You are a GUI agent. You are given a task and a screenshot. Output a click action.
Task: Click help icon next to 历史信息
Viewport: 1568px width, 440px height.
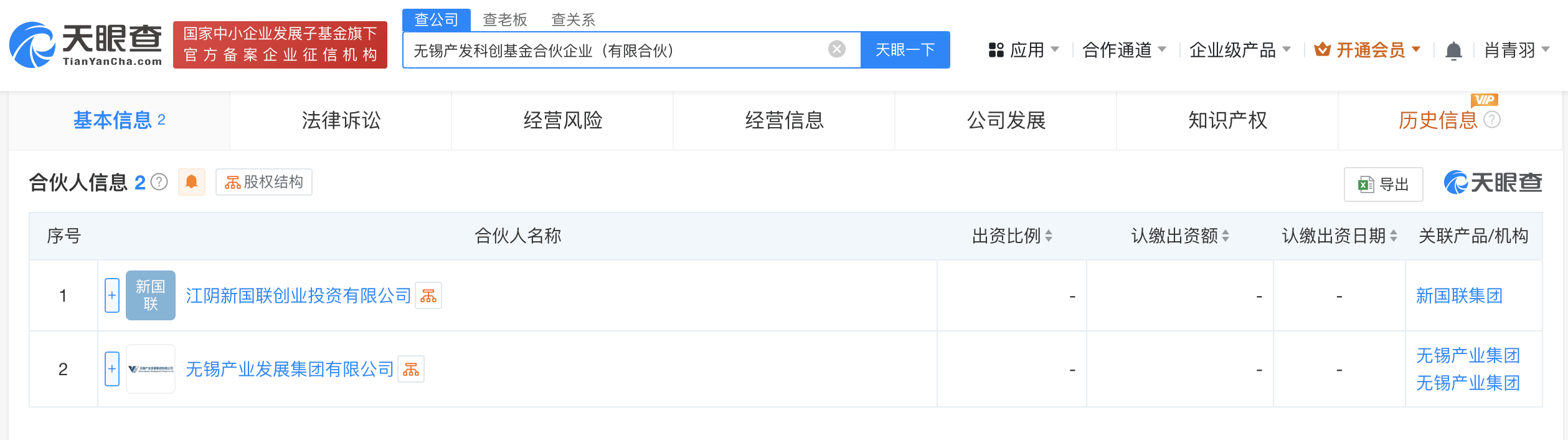click(x=1492, y=120)
